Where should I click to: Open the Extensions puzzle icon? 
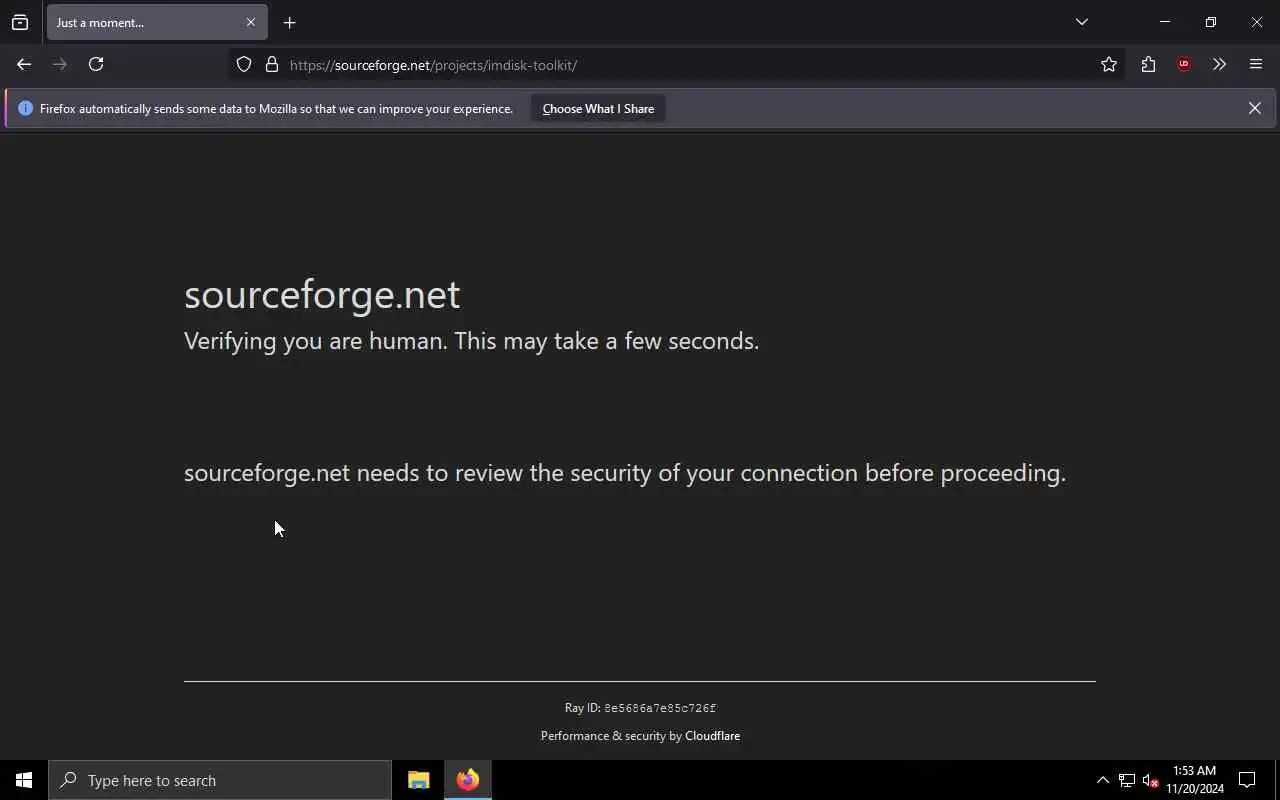pos(1148,64)
